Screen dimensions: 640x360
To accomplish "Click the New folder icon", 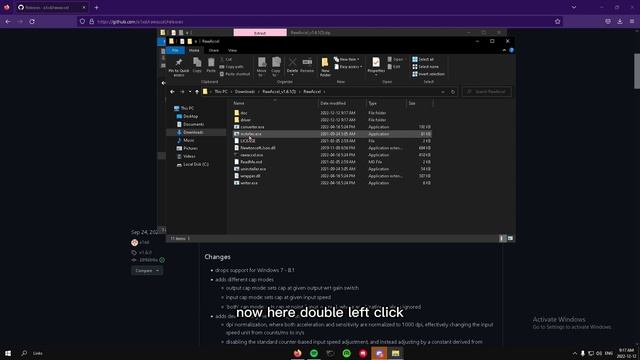I will pos(325,62).
